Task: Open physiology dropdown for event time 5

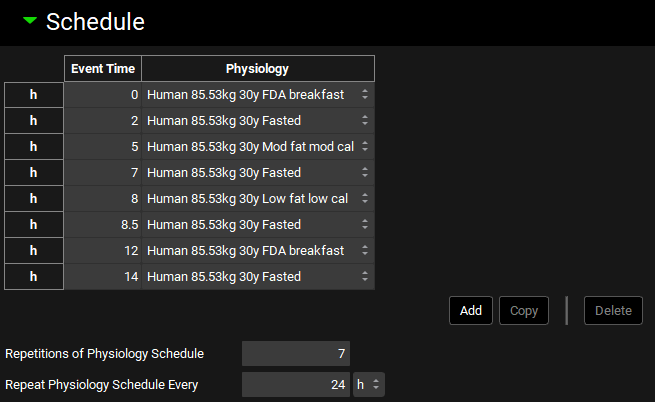Action: 258,147
